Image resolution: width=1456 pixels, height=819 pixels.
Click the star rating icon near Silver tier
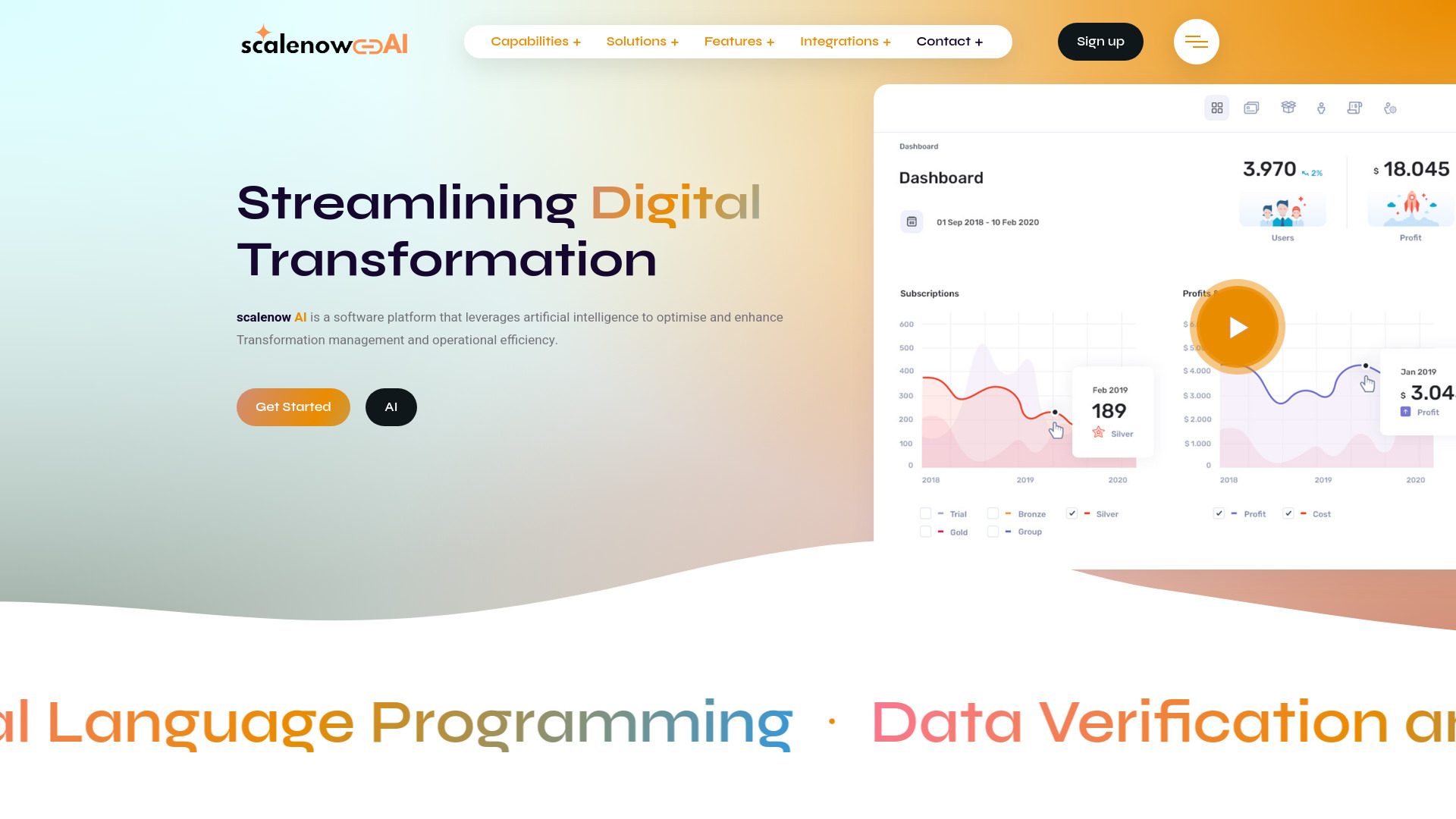point(1097,433)
